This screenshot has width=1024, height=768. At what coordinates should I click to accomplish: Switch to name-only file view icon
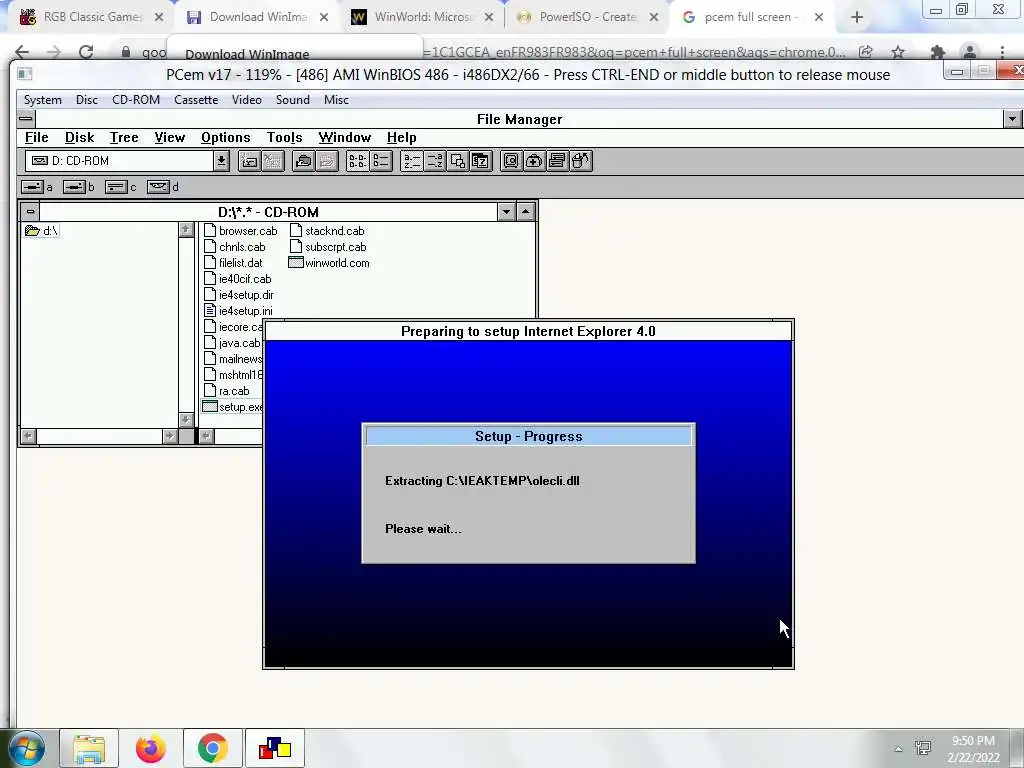coord(357,161)
